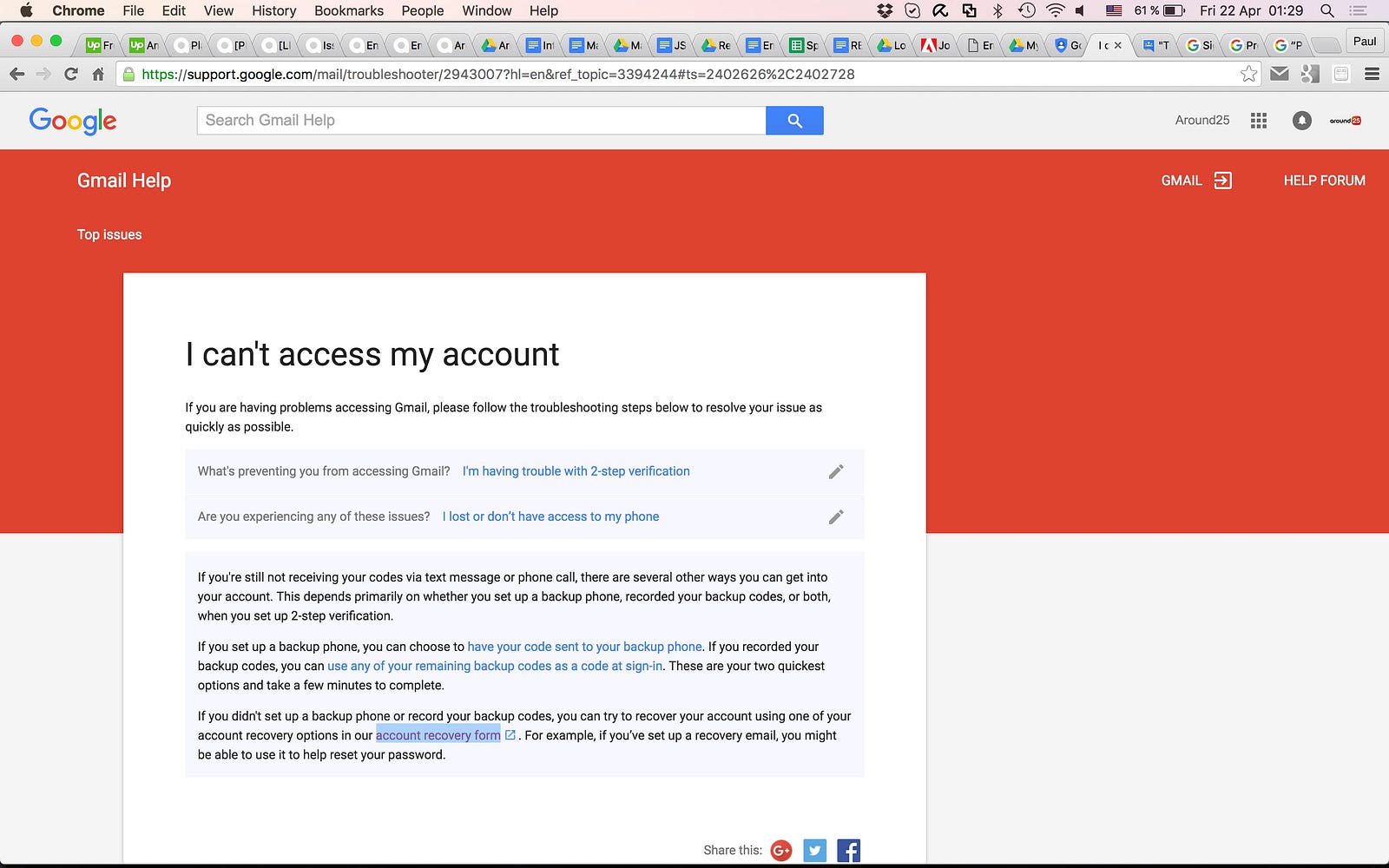
Task: Click the battery status indicator
Action: pos(1160,10)
